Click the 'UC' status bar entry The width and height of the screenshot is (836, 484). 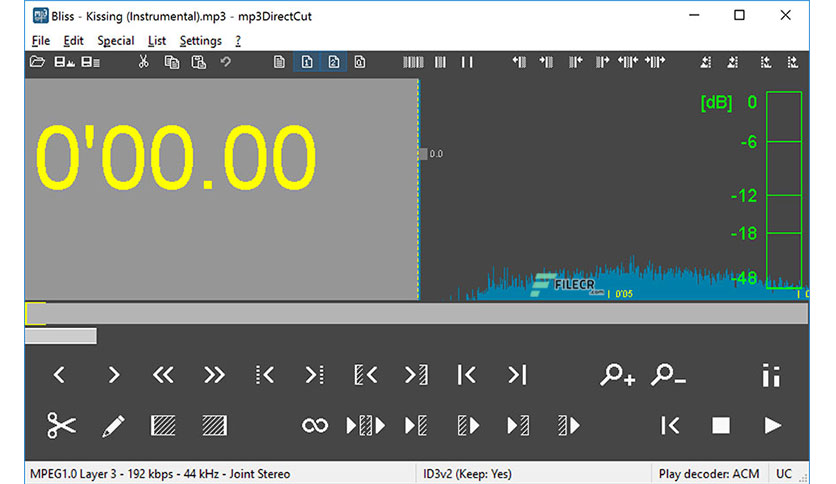coord(784,474)
